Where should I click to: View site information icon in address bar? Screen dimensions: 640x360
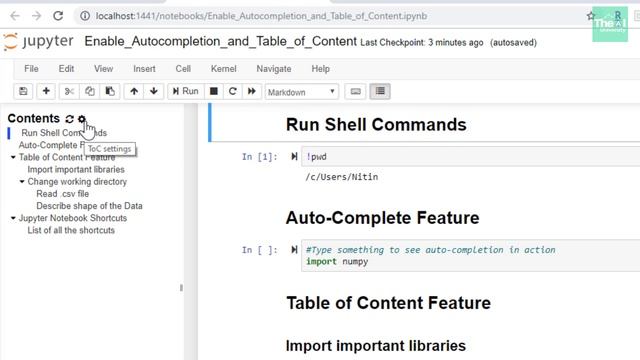[85, 16]
